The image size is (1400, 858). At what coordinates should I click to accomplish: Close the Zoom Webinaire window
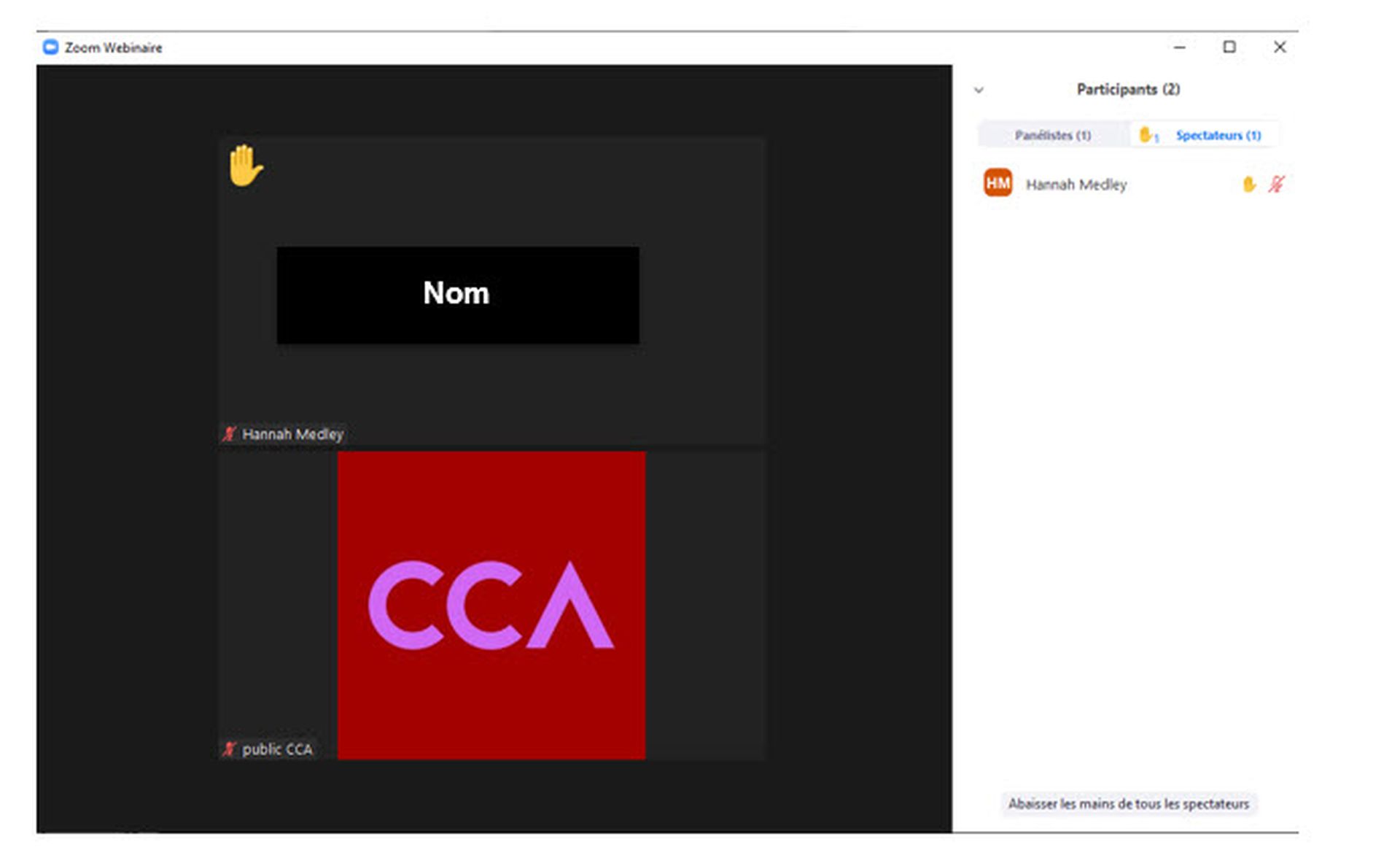[1280, 47]
